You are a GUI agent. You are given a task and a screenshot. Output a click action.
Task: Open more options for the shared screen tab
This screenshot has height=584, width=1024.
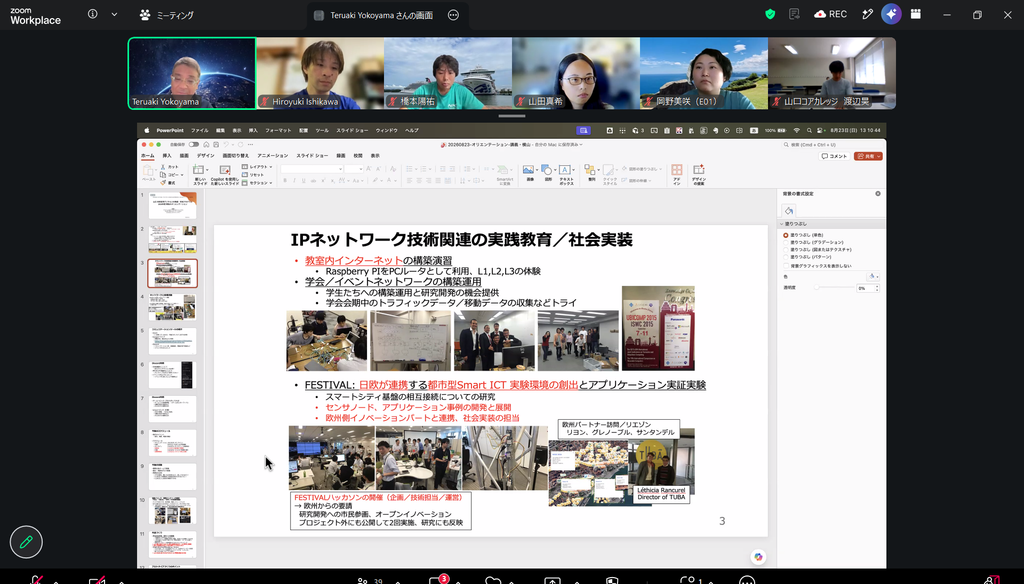click(453, 15)
